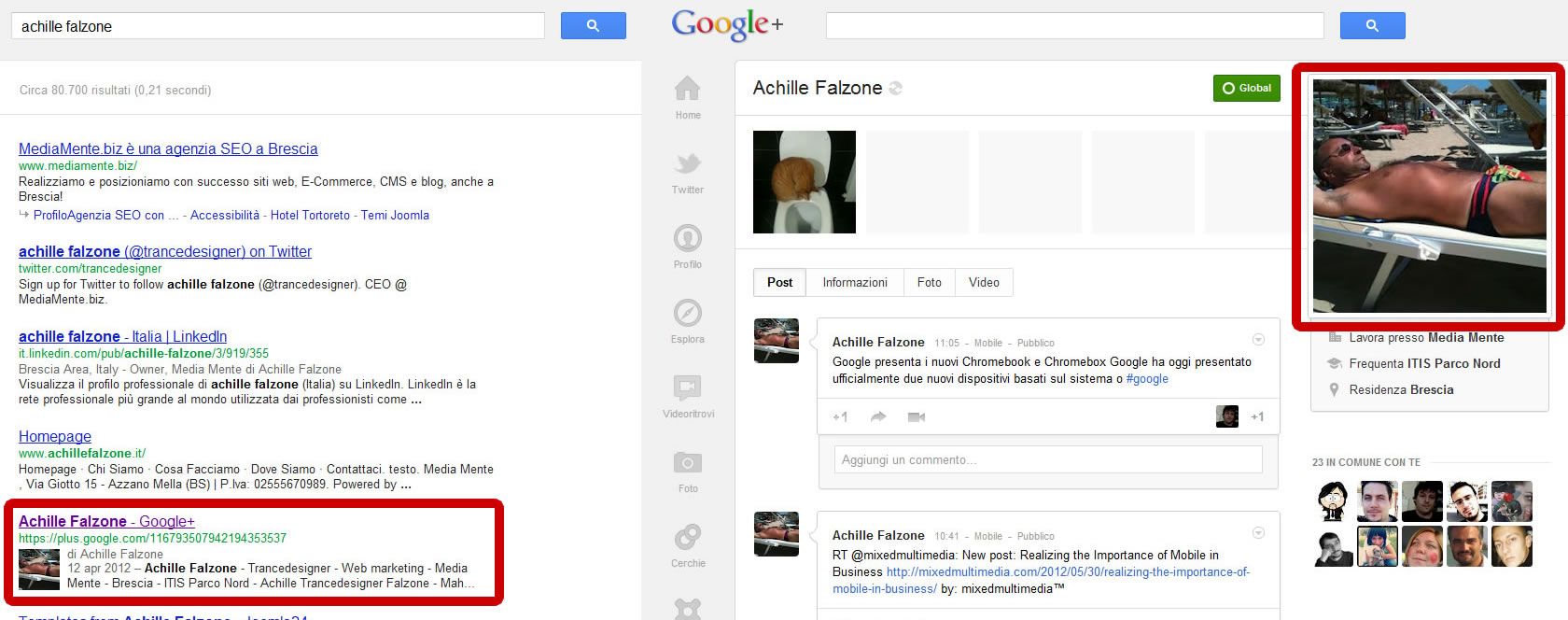Share the Chromebook post with arrow icon
This screenshot has height=620, width=1568.
[x=878, y=417]
